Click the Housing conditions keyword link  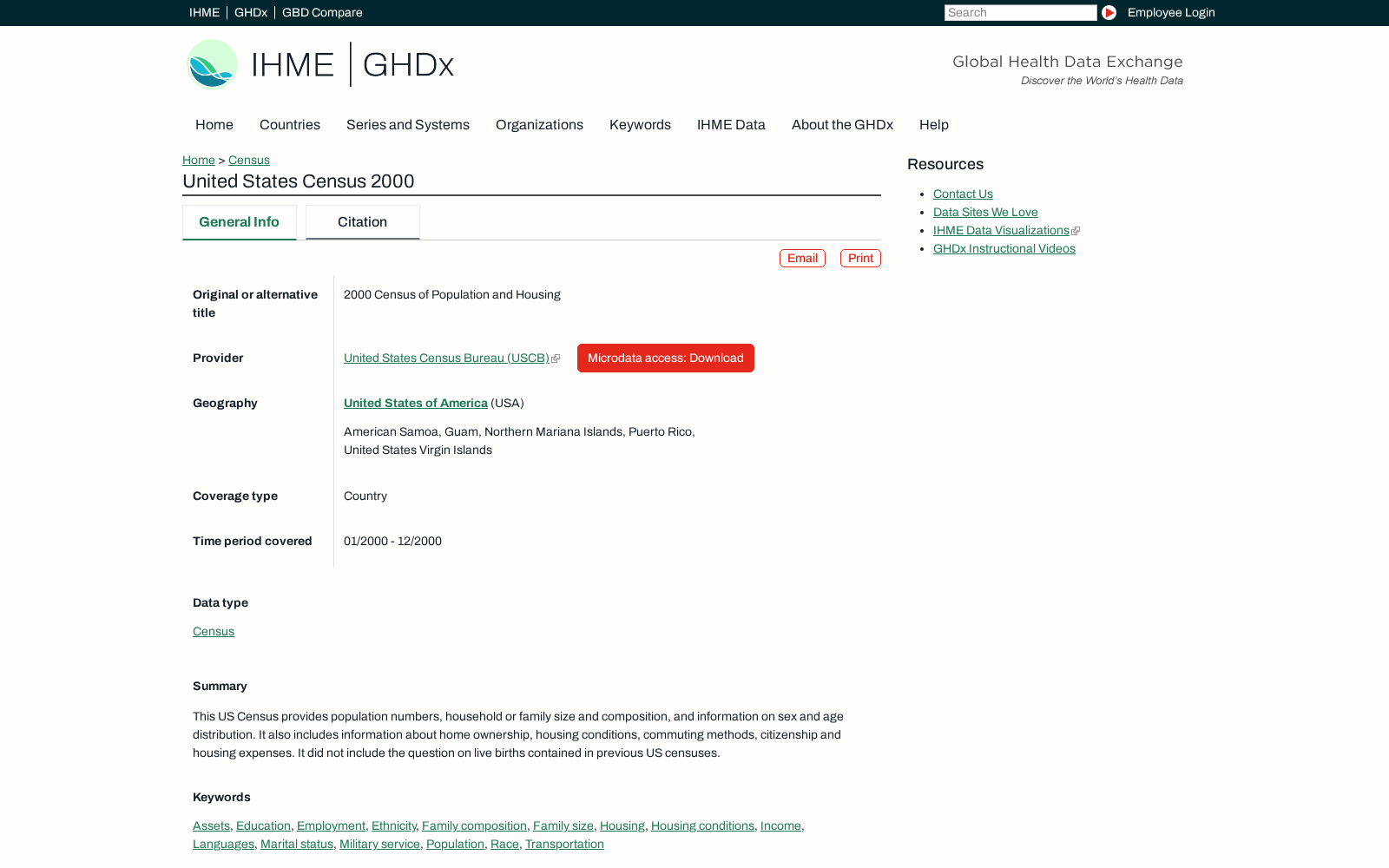tap(702, 825)
